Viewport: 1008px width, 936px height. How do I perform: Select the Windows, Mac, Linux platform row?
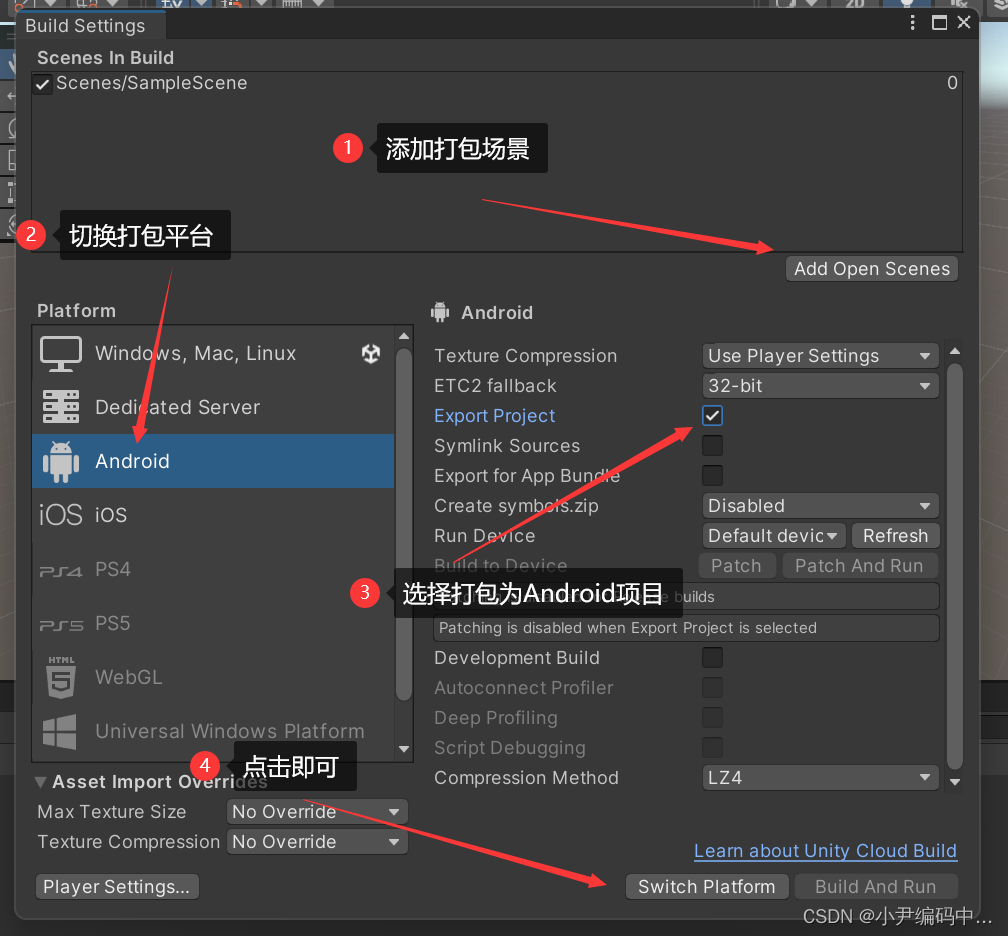click(x=213, y=354)
